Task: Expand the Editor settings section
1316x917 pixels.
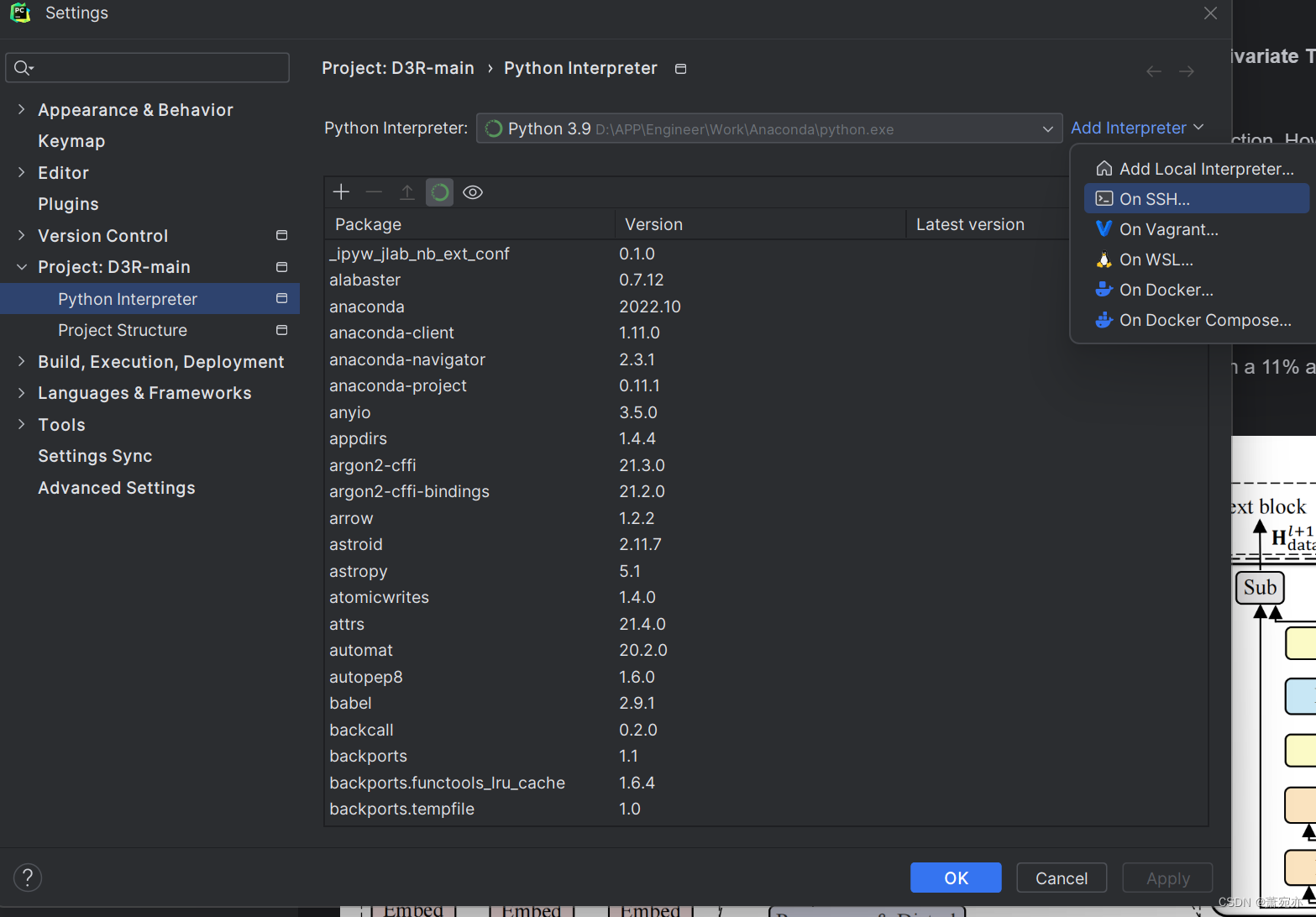Action: point(21,172)
